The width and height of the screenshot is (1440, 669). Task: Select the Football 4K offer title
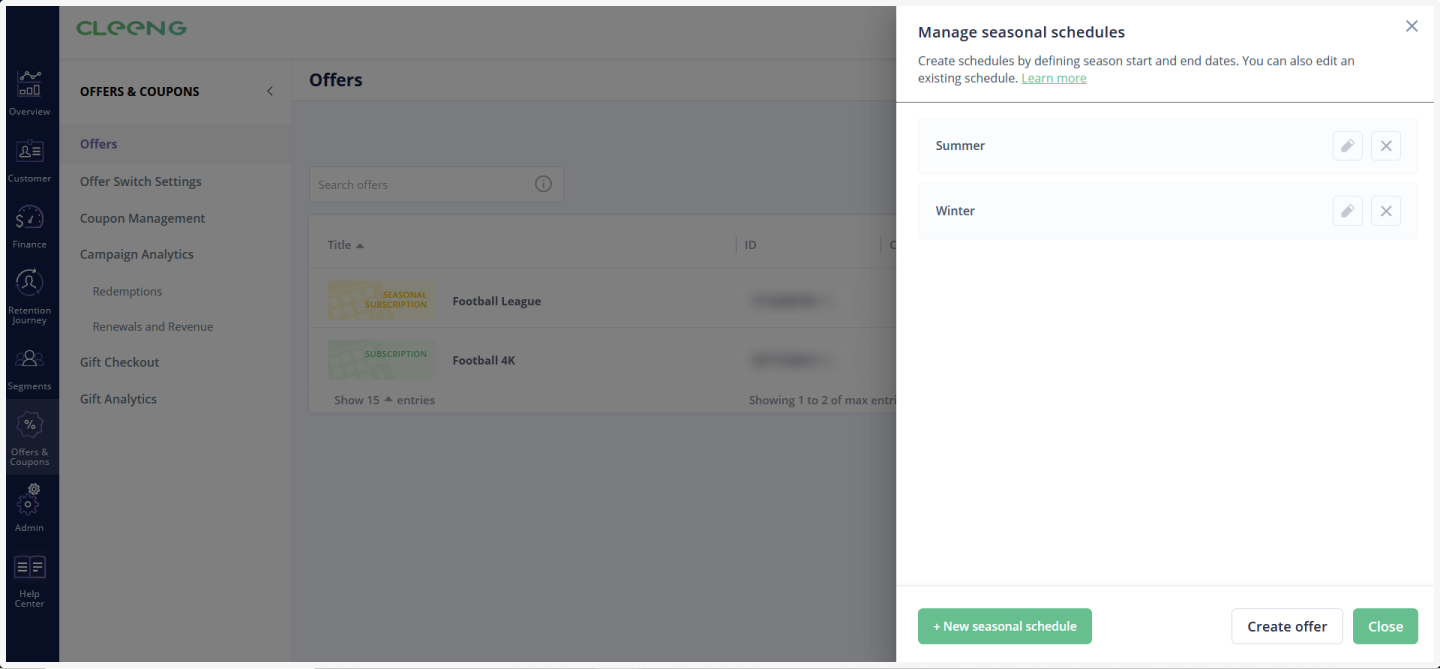(484, 360)
